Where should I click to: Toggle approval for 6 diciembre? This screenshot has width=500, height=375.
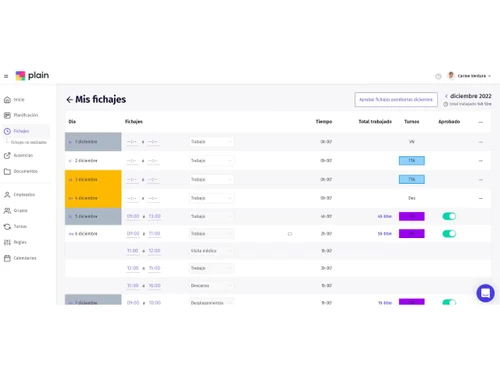click(x=449, y=234)
